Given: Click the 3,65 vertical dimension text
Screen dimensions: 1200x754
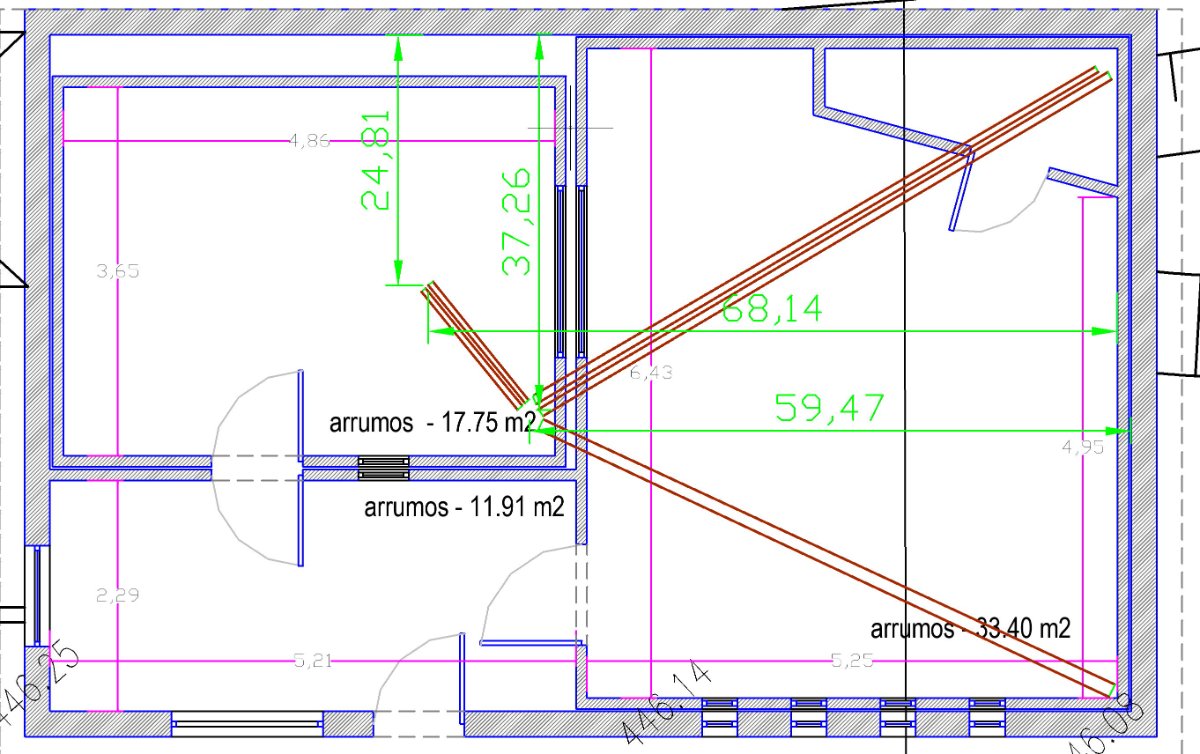Looking at the screenshot, I should (x=117, y=271).
